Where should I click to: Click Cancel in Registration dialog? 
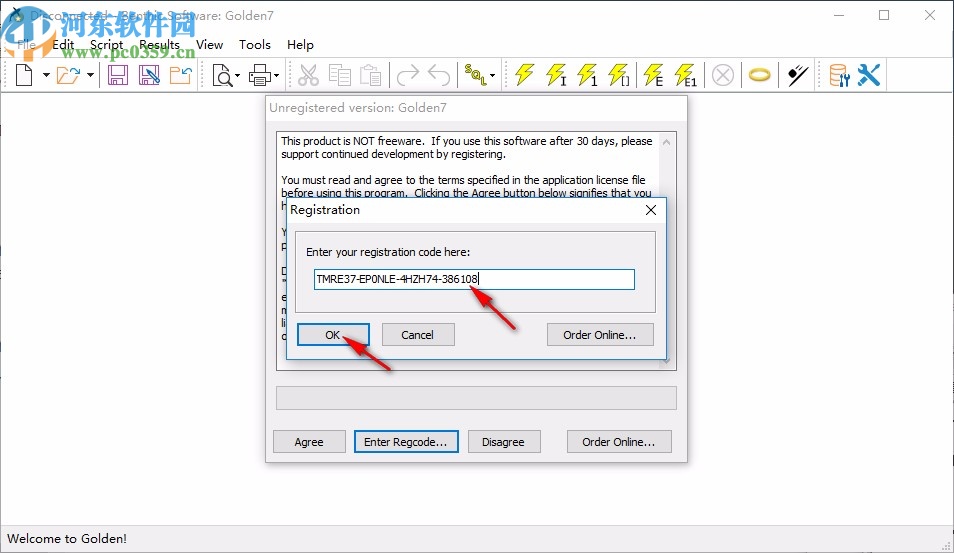click(x=417, y=335)
